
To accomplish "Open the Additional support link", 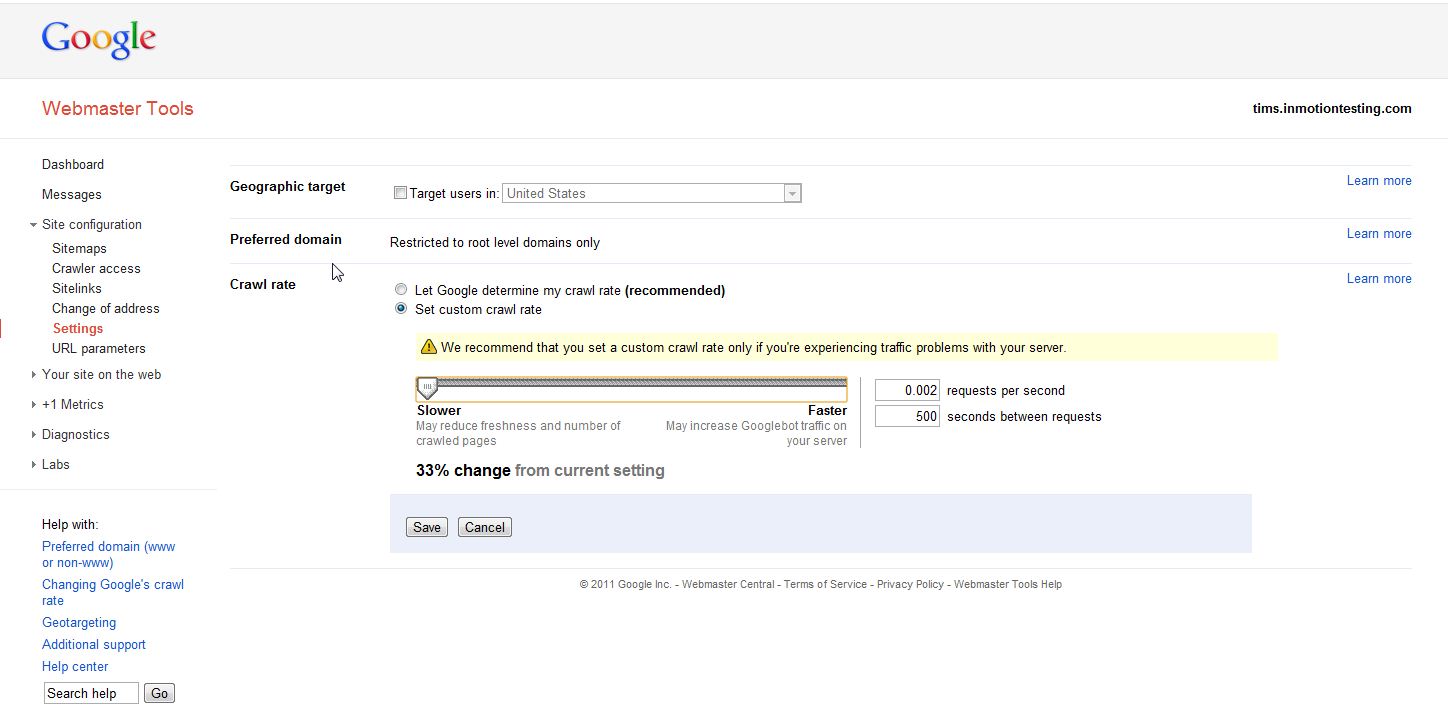I will pos(94,644).
